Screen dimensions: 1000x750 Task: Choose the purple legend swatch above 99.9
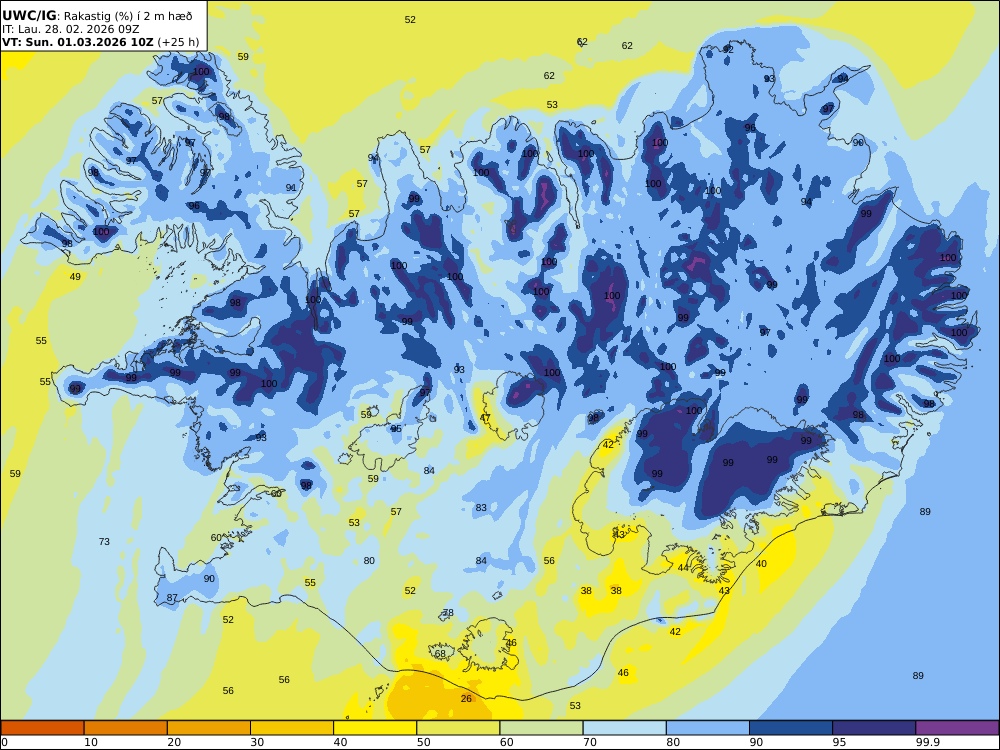(x=957, y=728)
